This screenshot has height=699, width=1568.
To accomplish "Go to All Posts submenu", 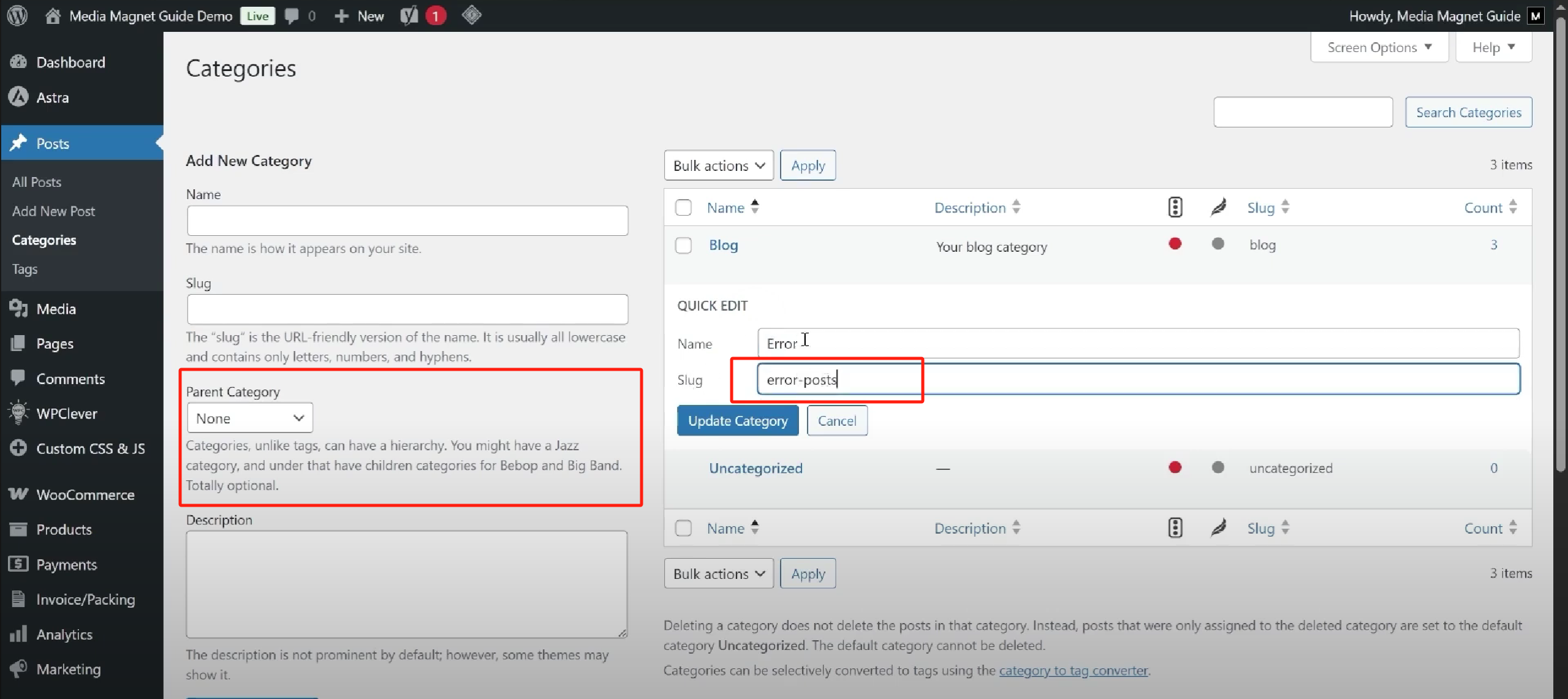I will (x=37, y=182).
